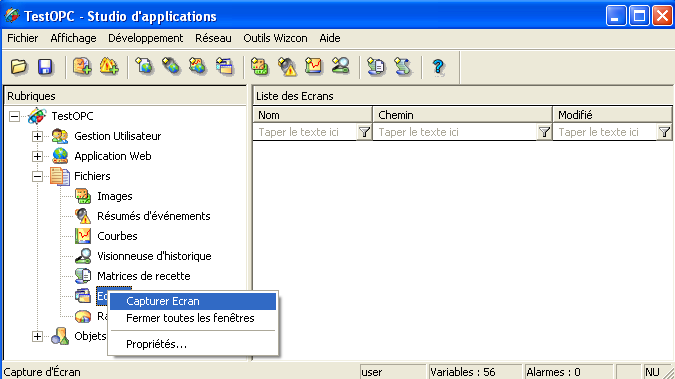Click the add variable icon with green plus
The height and width of the screenshot is (379, 675).
click(82, 67)
